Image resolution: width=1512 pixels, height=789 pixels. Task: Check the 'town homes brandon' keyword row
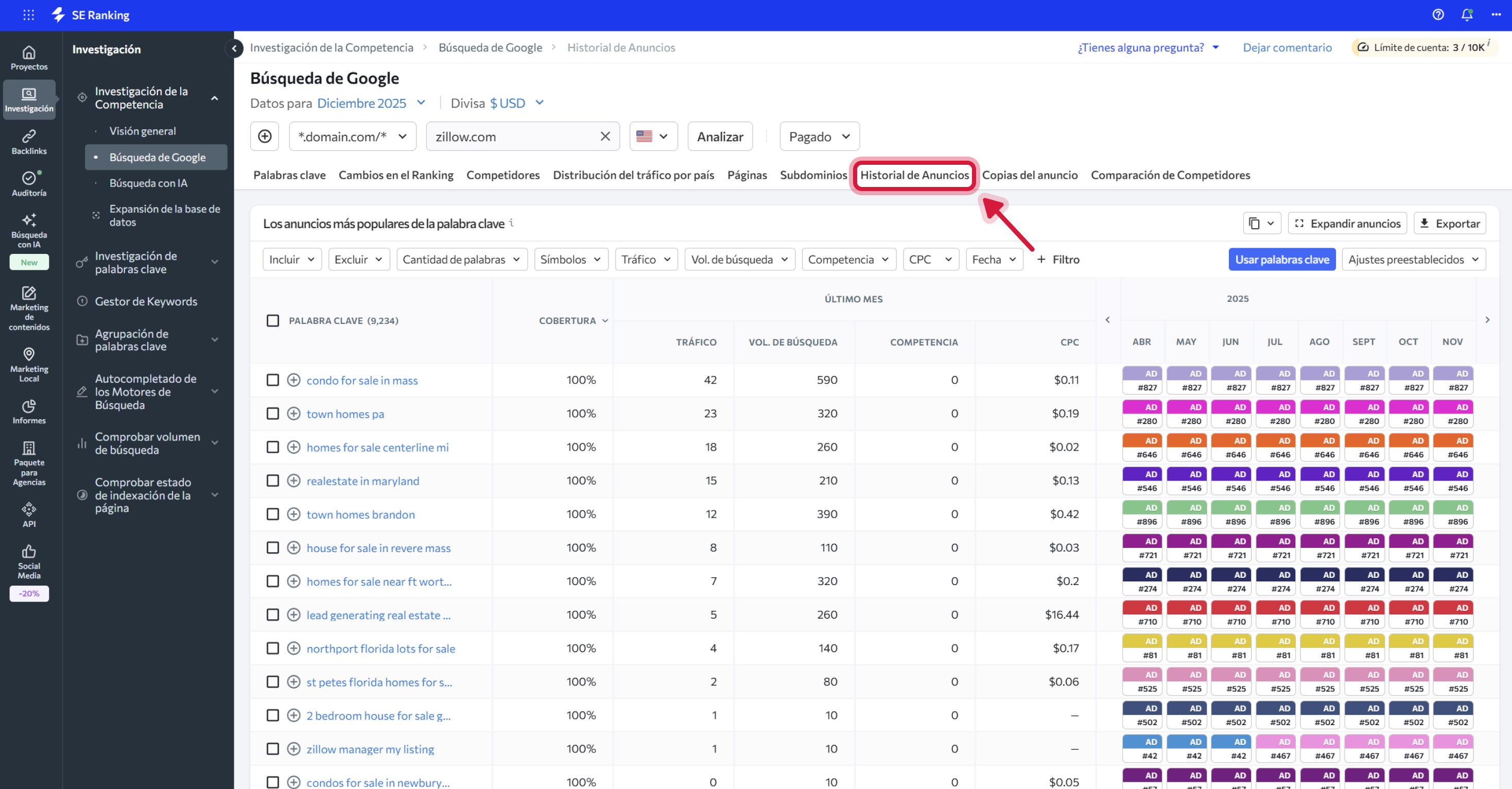coord(272,513)
